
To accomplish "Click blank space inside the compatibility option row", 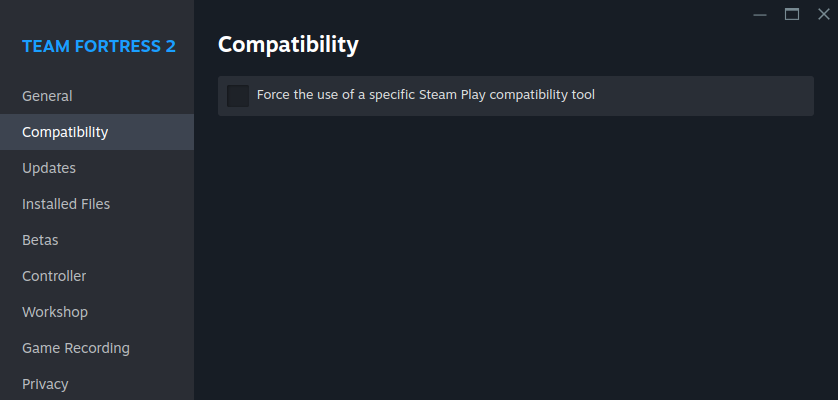I will (700, 96).
